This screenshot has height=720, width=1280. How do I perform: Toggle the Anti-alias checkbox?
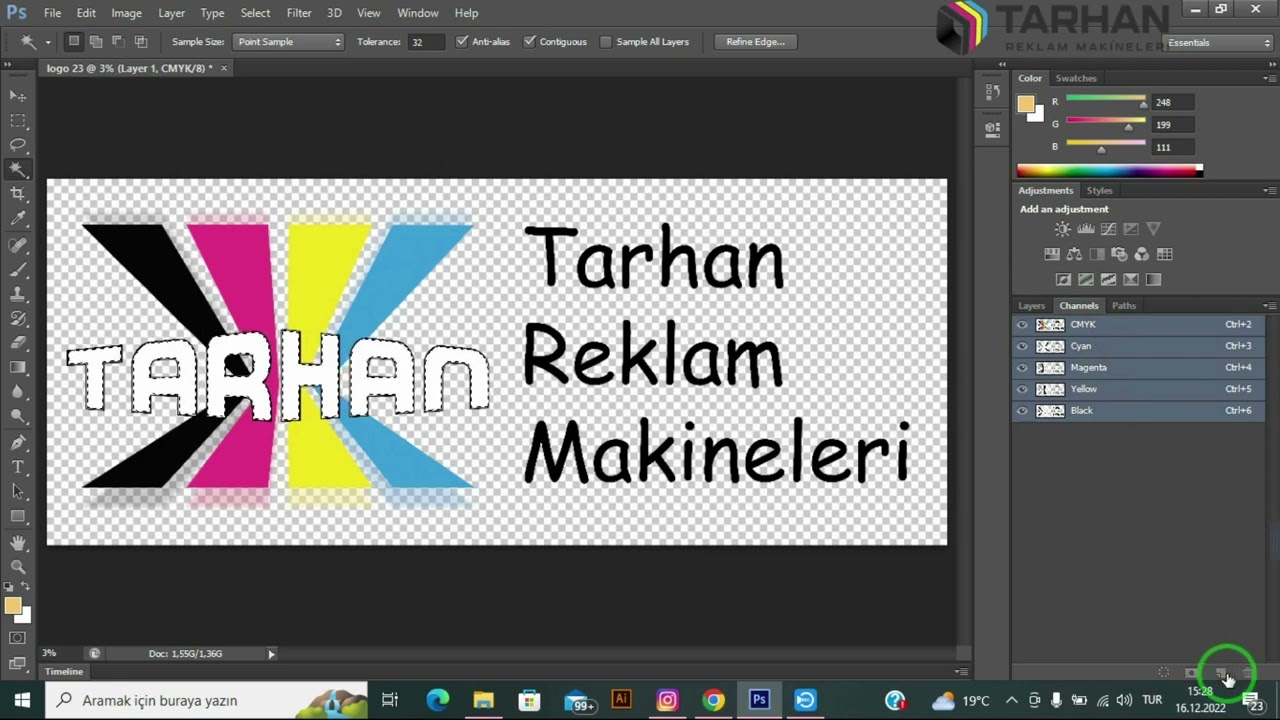point(461,42)
